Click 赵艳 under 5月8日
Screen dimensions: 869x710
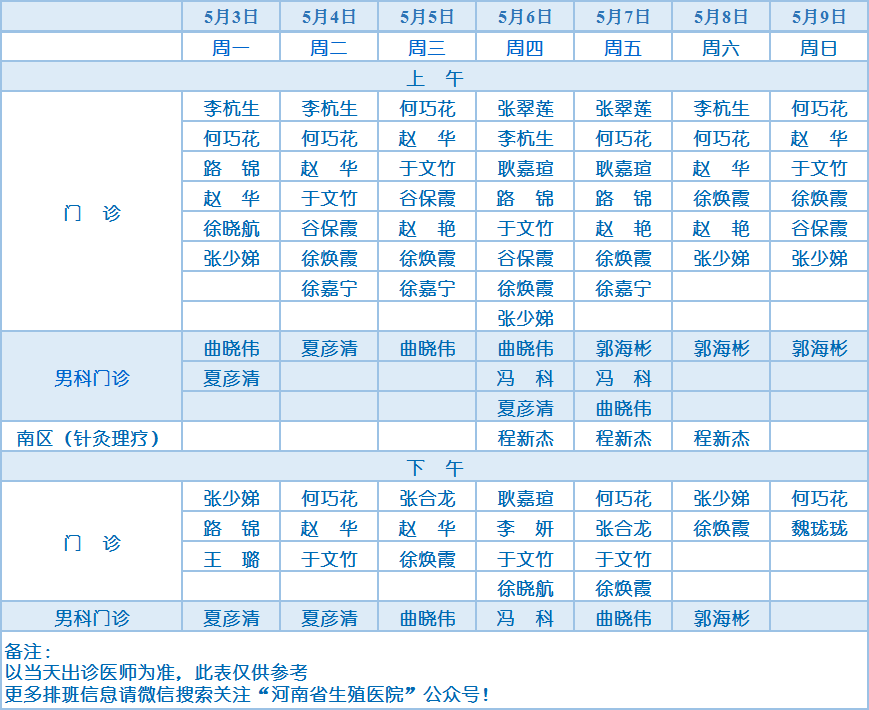click(x=721, y=228)
